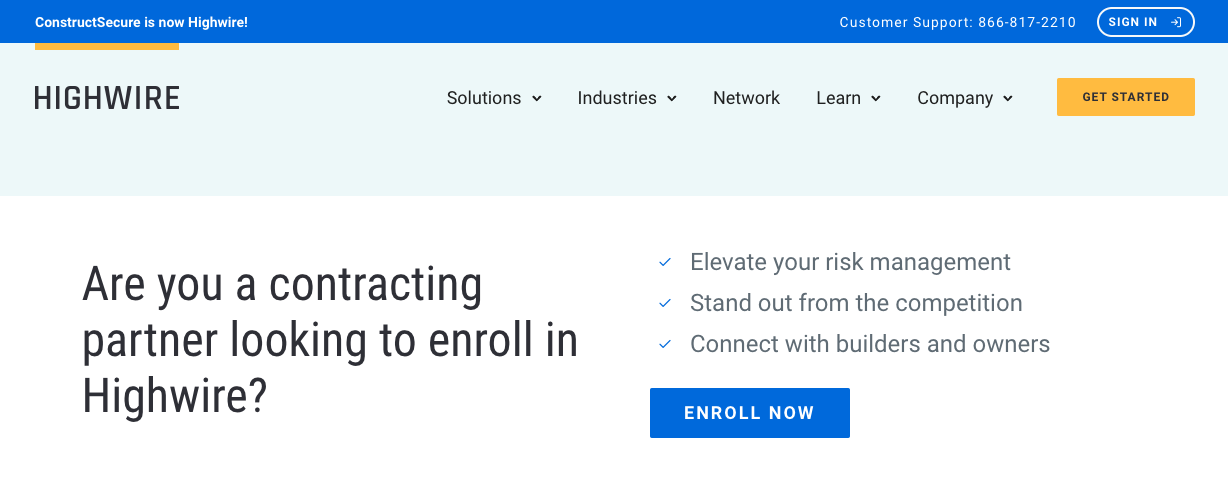The height and width of the screenshot is (485, 1228).
Task: Click the Customer Support phone number
Action: [1027, 22]
